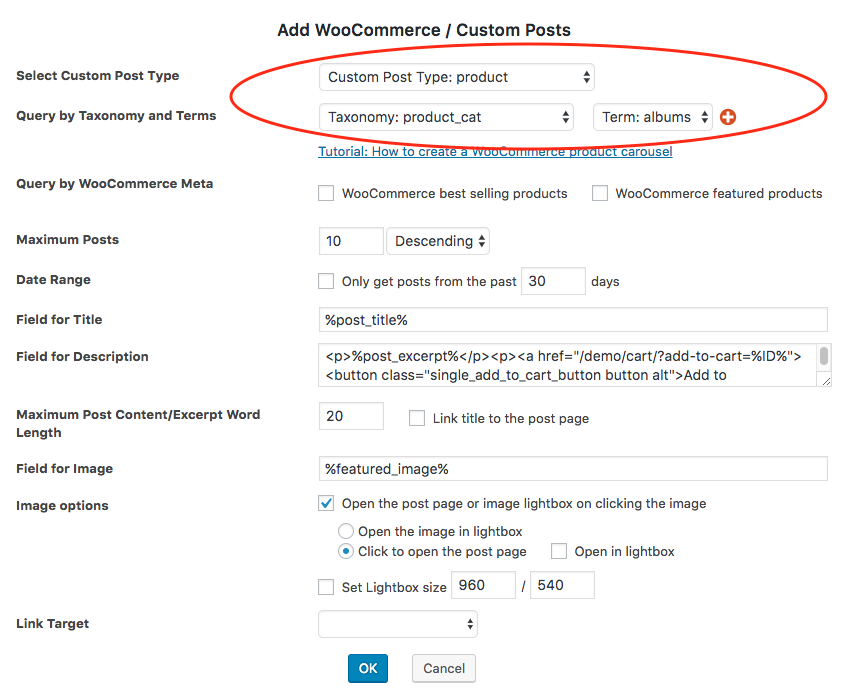Click the Maximum Posts number field
This screenshot has height=695, width=847.
click(351, 241)
